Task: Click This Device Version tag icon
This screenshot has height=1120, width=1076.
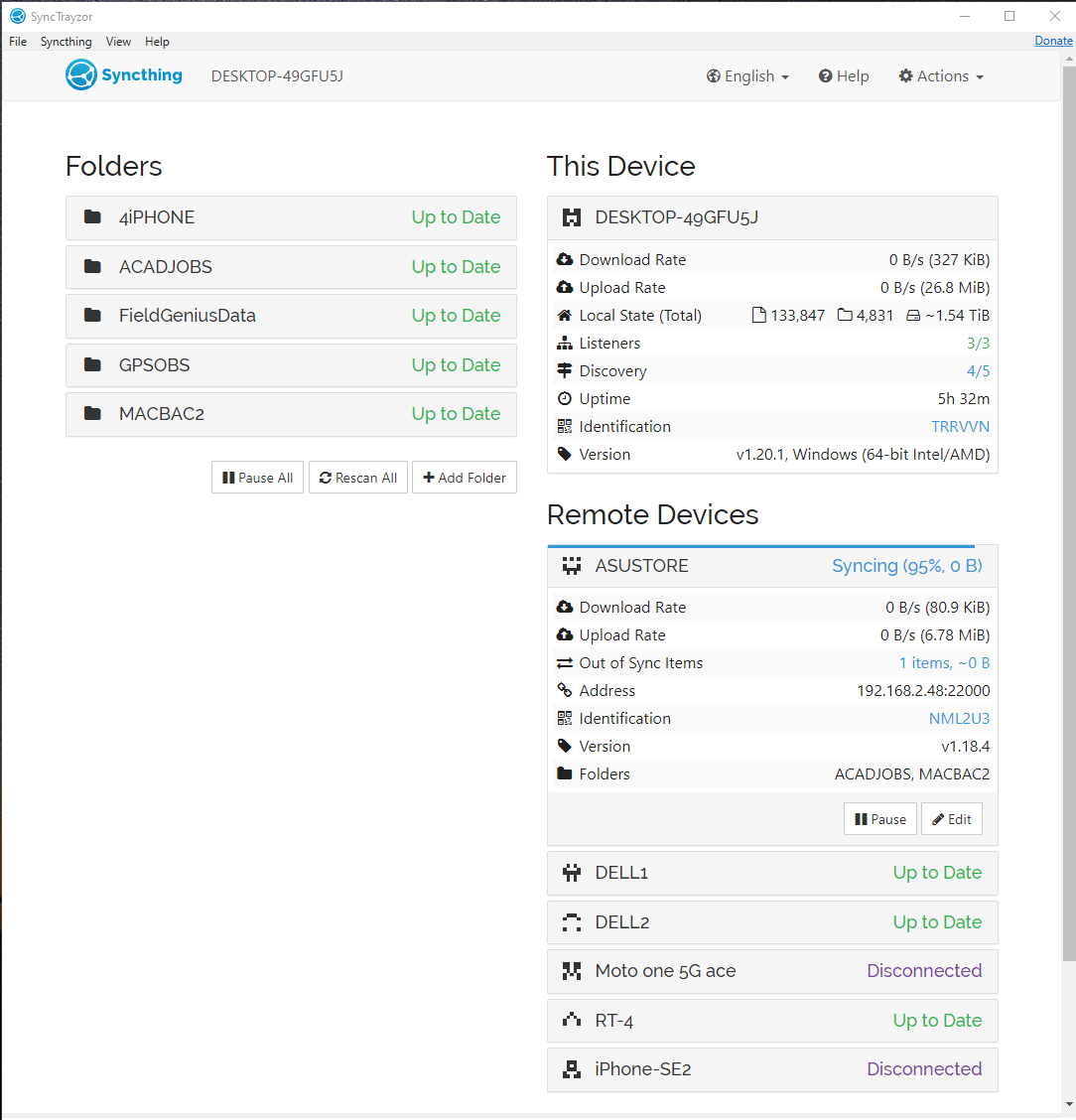Action: pos(565,455)
